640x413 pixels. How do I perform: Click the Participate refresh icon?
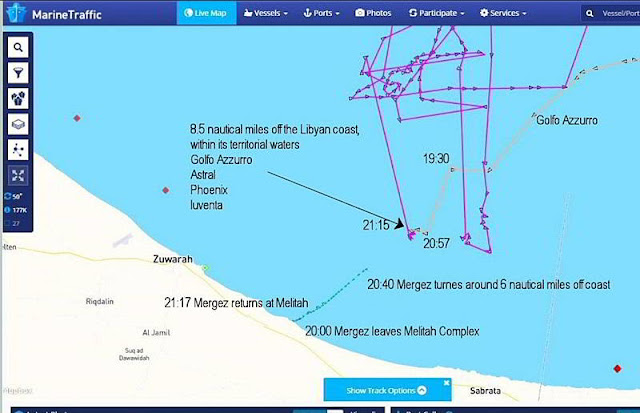[x=413, y=13]
